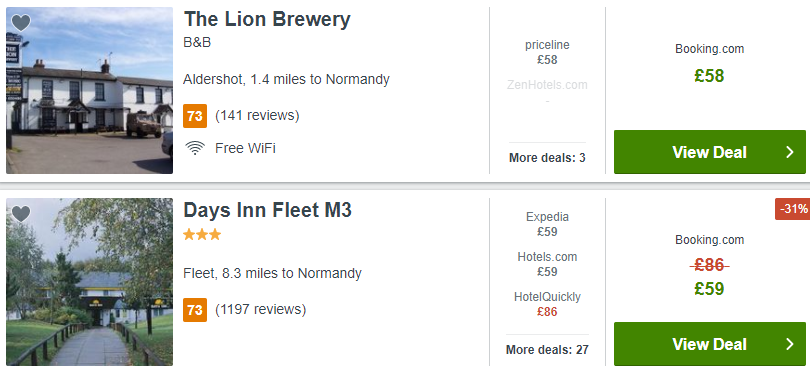Open Days Inn Fleet M3 hotel title
This screenshot has height=370, width=810.
(268, 210)
